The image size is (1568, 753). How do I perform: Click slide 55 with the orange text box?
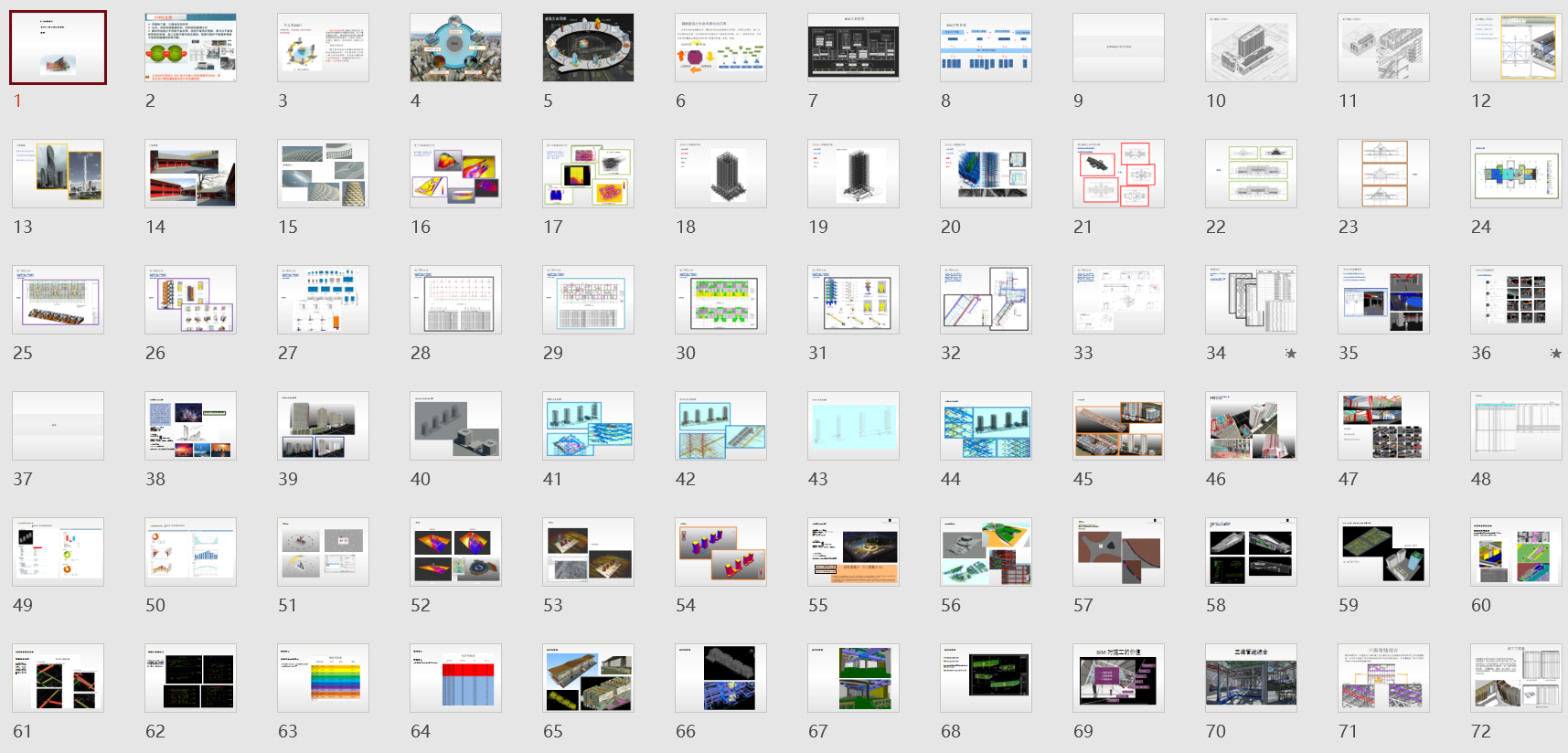click(x=853, y=552)
